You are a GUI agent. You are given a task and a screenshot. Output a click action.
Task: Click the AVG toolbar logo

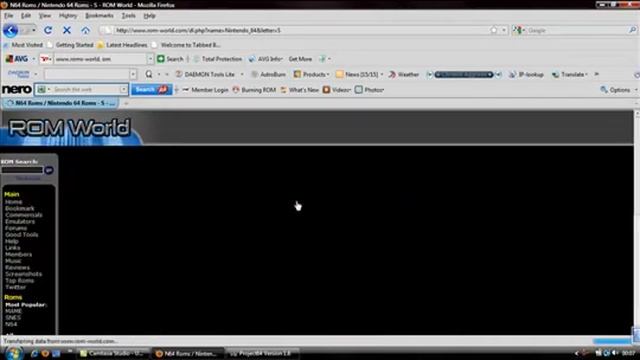pyautogui.click(x=17, y=59)
